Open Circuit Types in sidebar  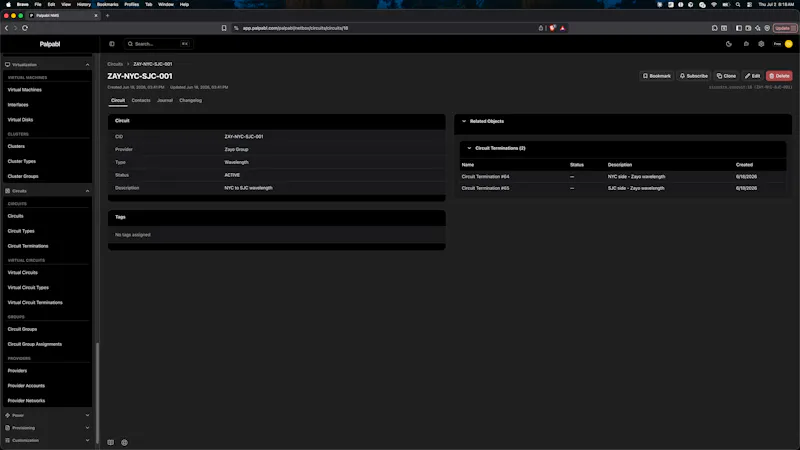pyautogui.click(x=21, y=231)
